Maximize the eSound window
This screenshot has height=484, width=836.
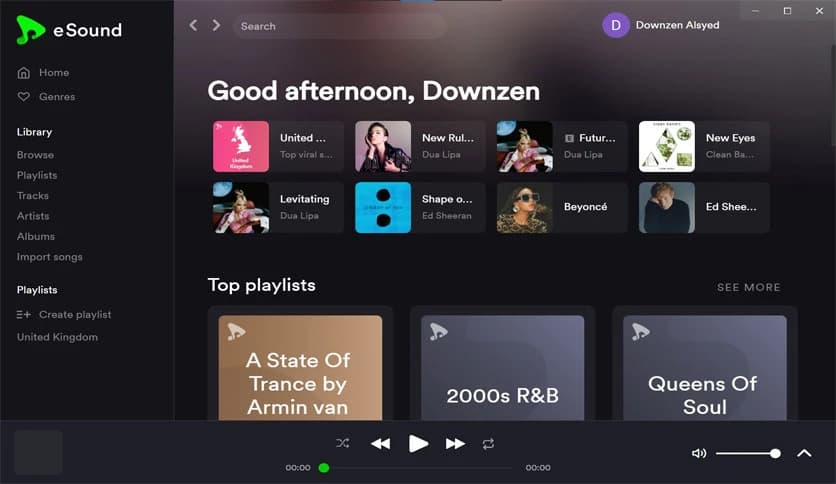pyautogui.click(x=787, y=11)
